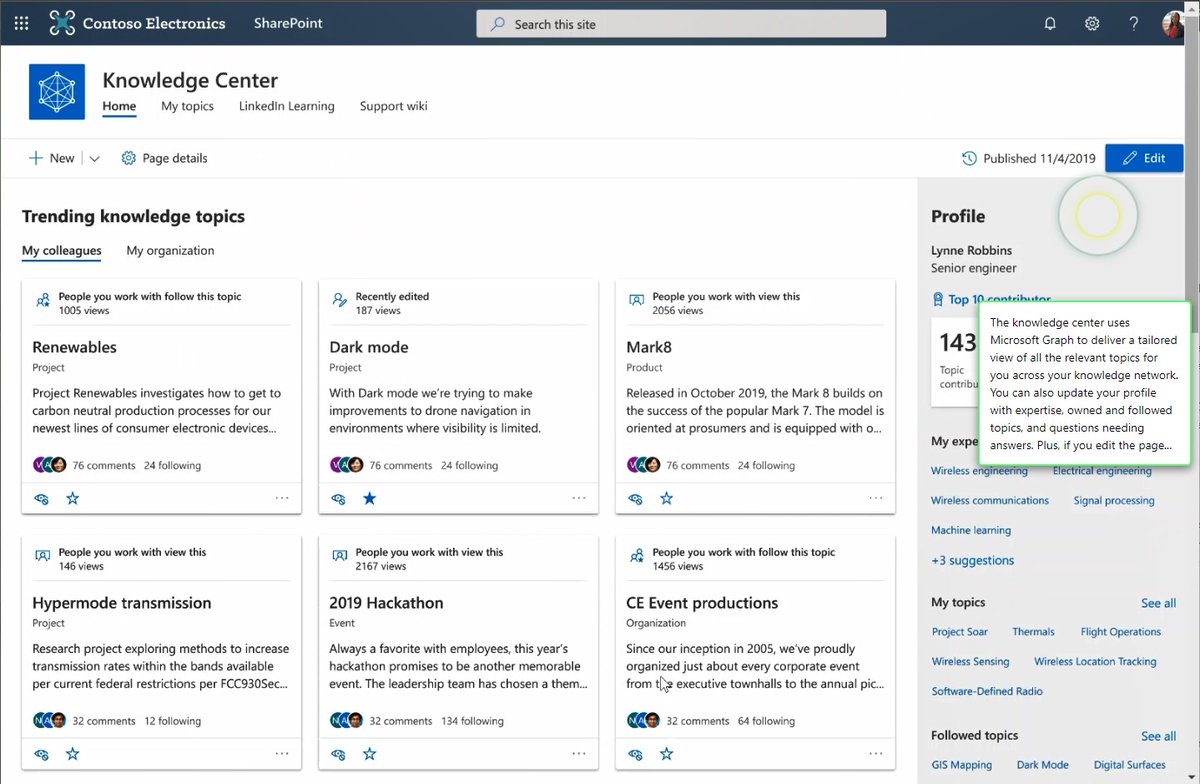This screenshot has height=784, width=1200.
Task: Open the Mark8 card more options ellipsis
Action: 876,498
